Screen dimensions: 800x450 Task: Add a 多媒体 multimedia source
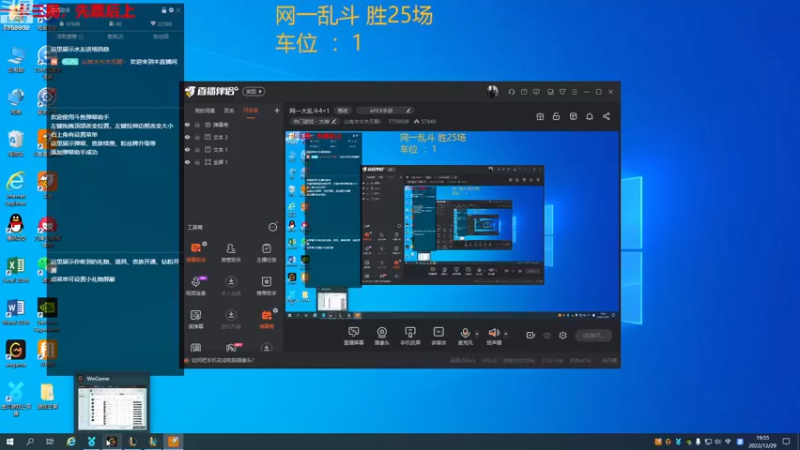click(438, 336)
